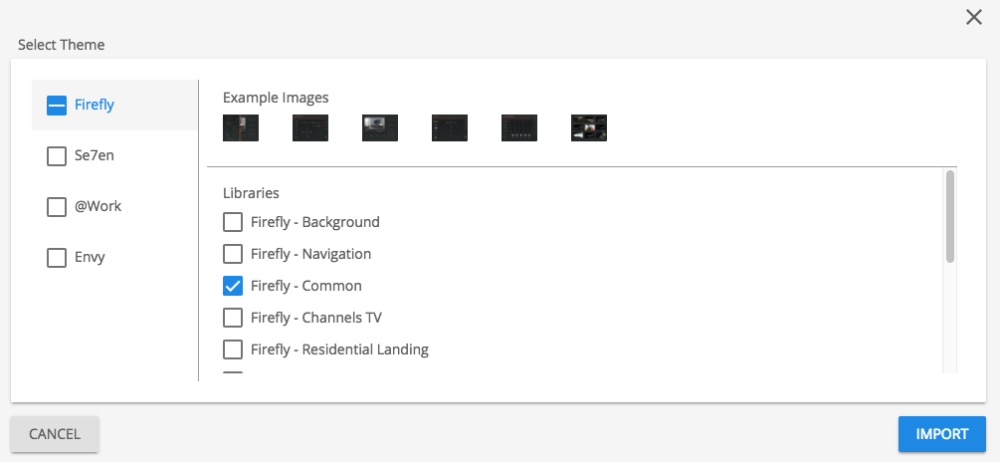The height and width of the screenshot is (462, 1000).
Task: Select the Envy theme checkbox
Action: [57, 258]
